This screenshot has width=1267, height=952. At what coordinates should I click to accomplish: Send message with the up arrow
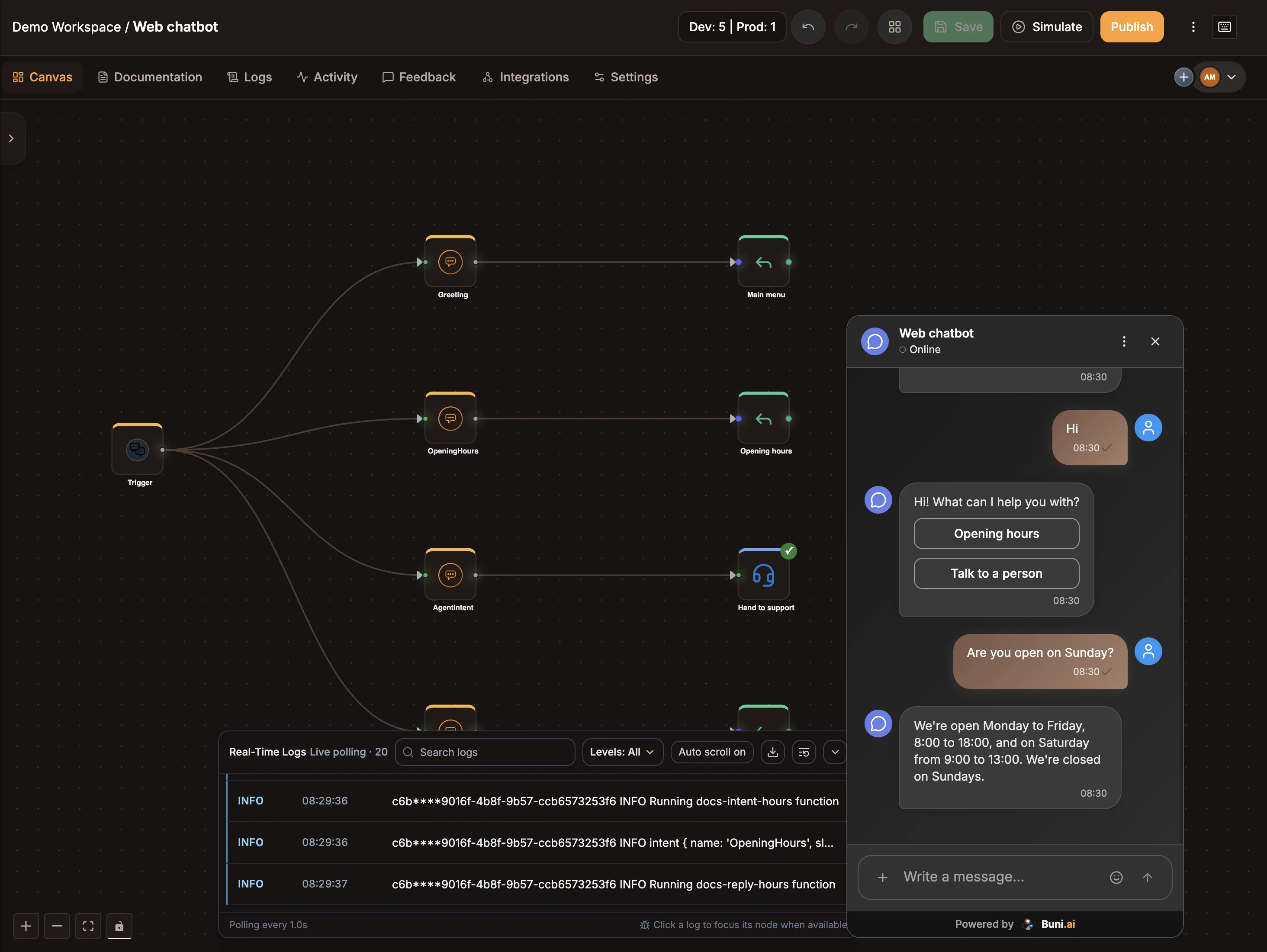pyautogui.click(x=1147, y=877)
